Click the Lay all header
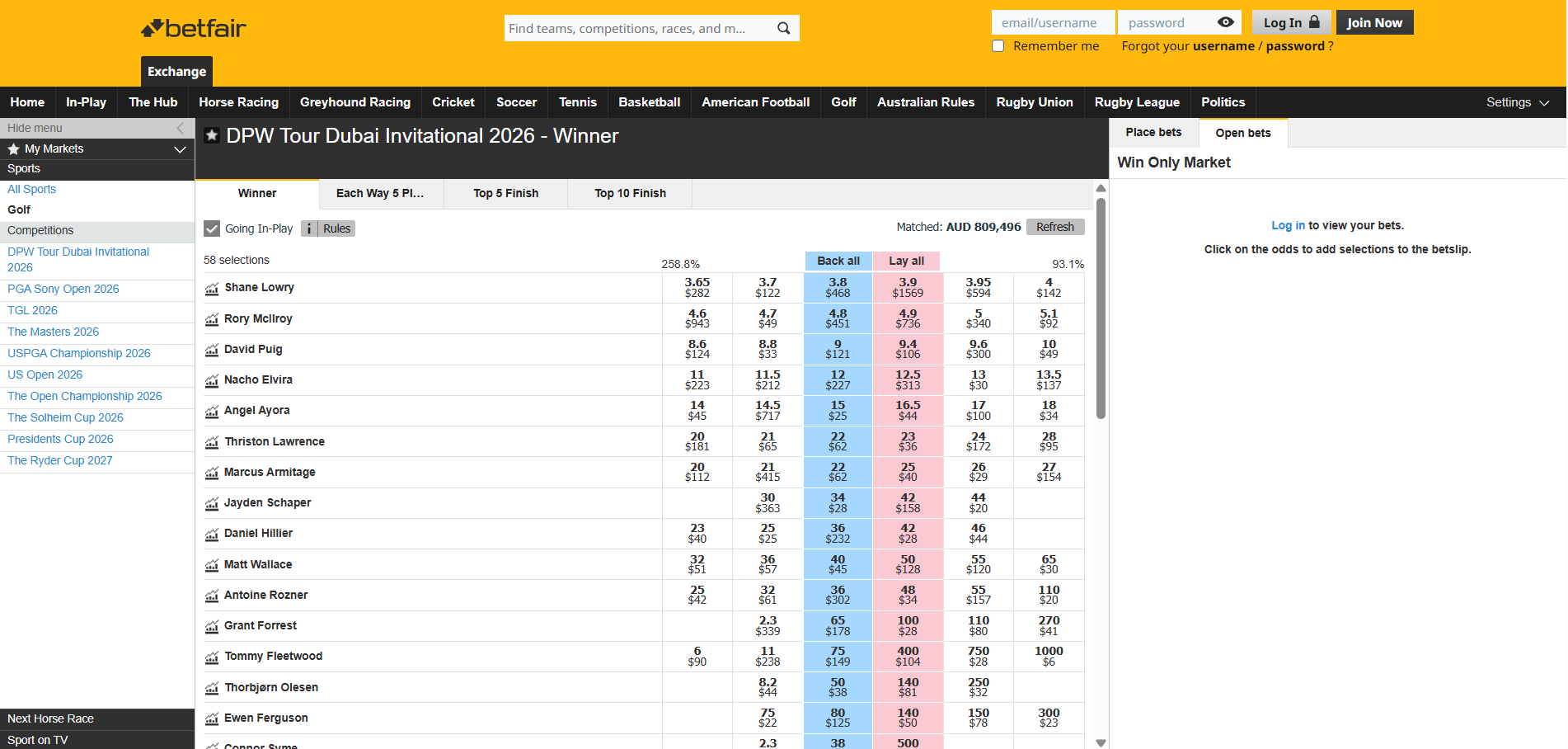This screenshot has width=1568, height=749. pyautogui.click(x=906, y=261)
